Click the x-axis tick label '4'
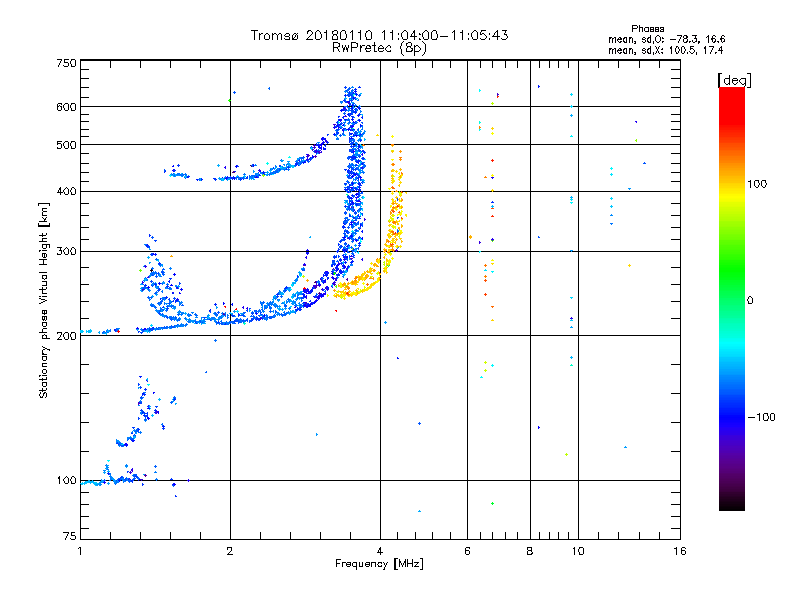The image size is (800, 600). click(x=380, y=551)
